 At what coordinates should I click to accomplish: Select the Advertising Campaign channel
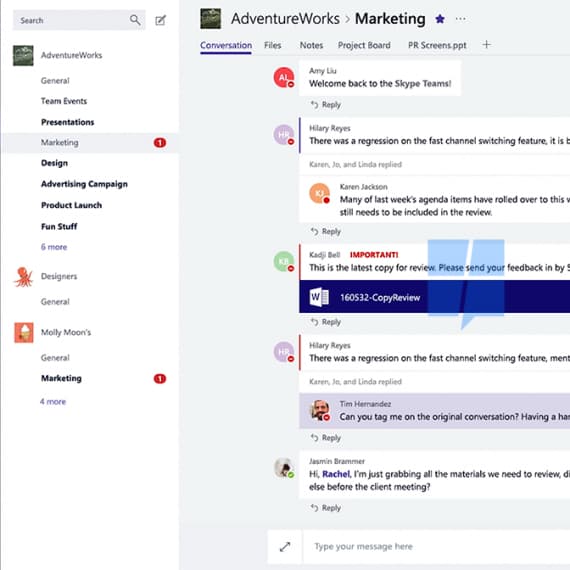tap(84, 184)
